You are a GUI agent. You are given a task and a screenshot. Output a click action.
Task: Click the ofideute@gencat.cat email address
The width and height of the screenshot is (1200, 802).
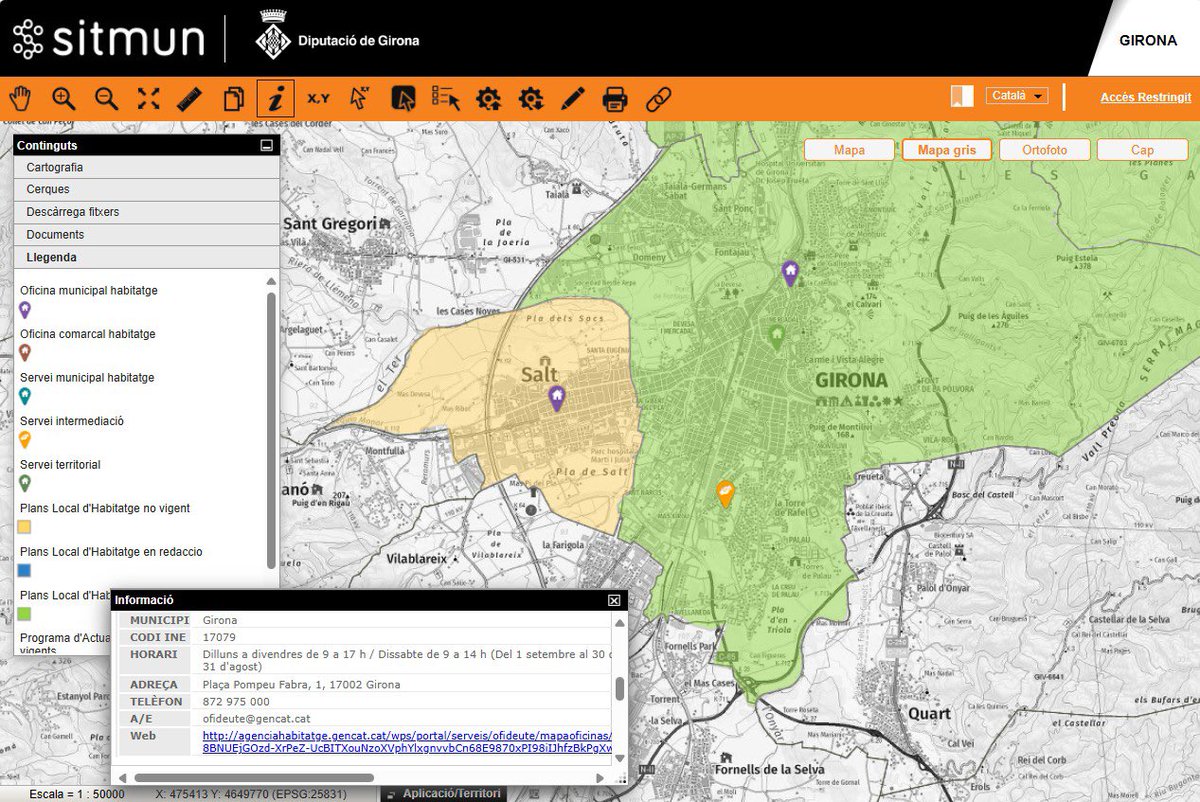pos(256,718)
